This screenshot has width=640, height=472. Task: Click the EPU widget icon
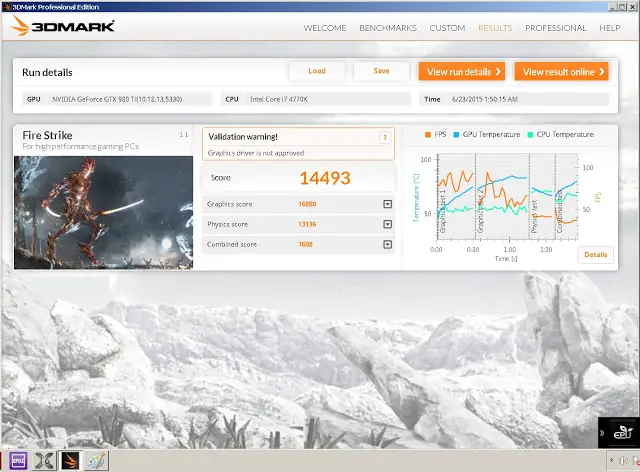(x=623, y=432)
